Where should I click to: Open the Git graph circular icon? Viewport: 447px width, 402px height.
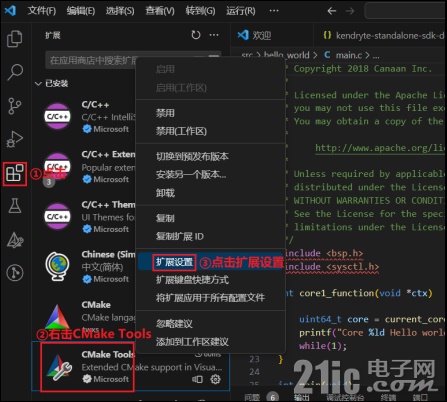coord(15,273)
